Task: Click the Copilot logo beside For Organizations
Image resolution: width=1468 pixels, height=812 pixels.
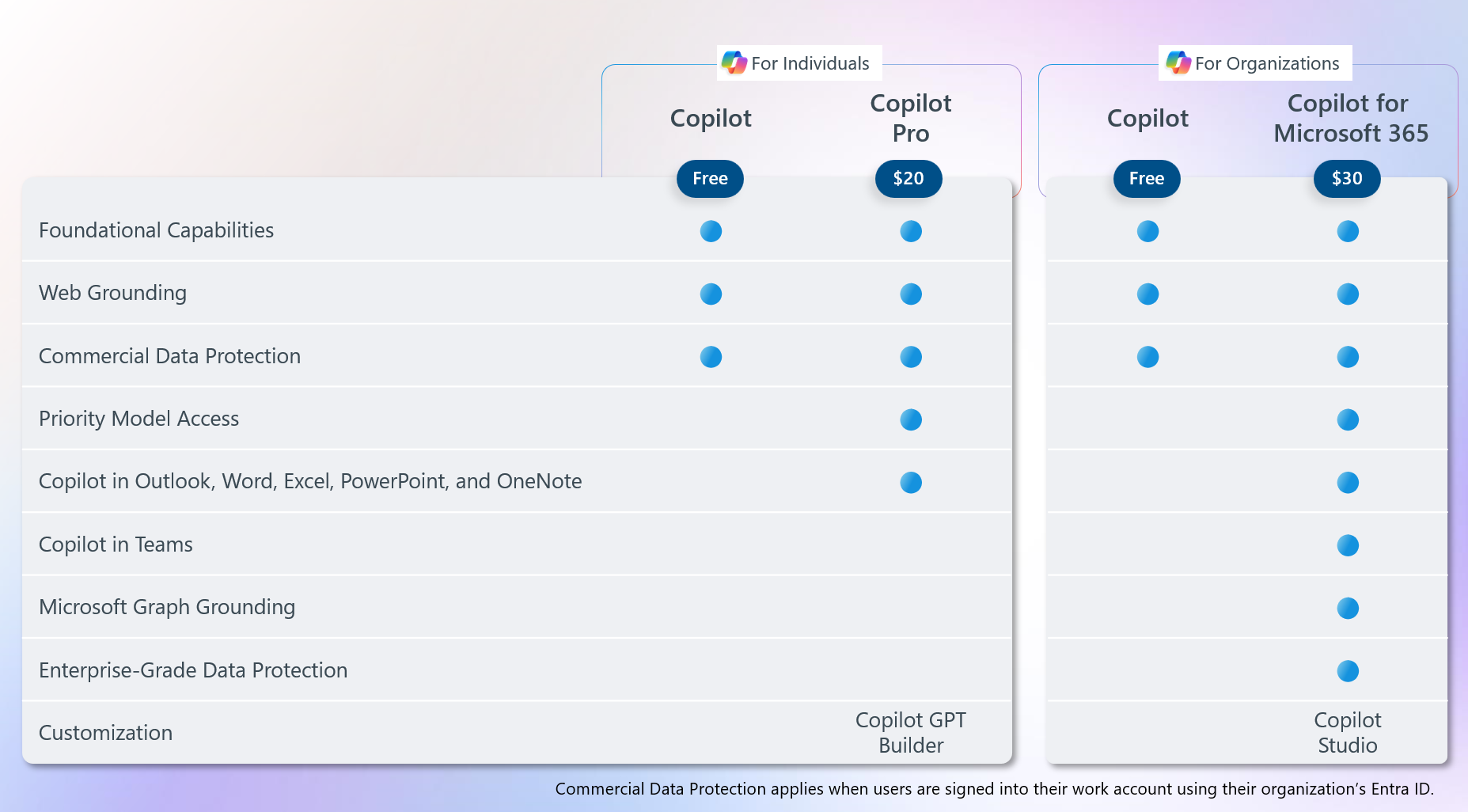Action: pyautogui.click(x=1178, y=63)
